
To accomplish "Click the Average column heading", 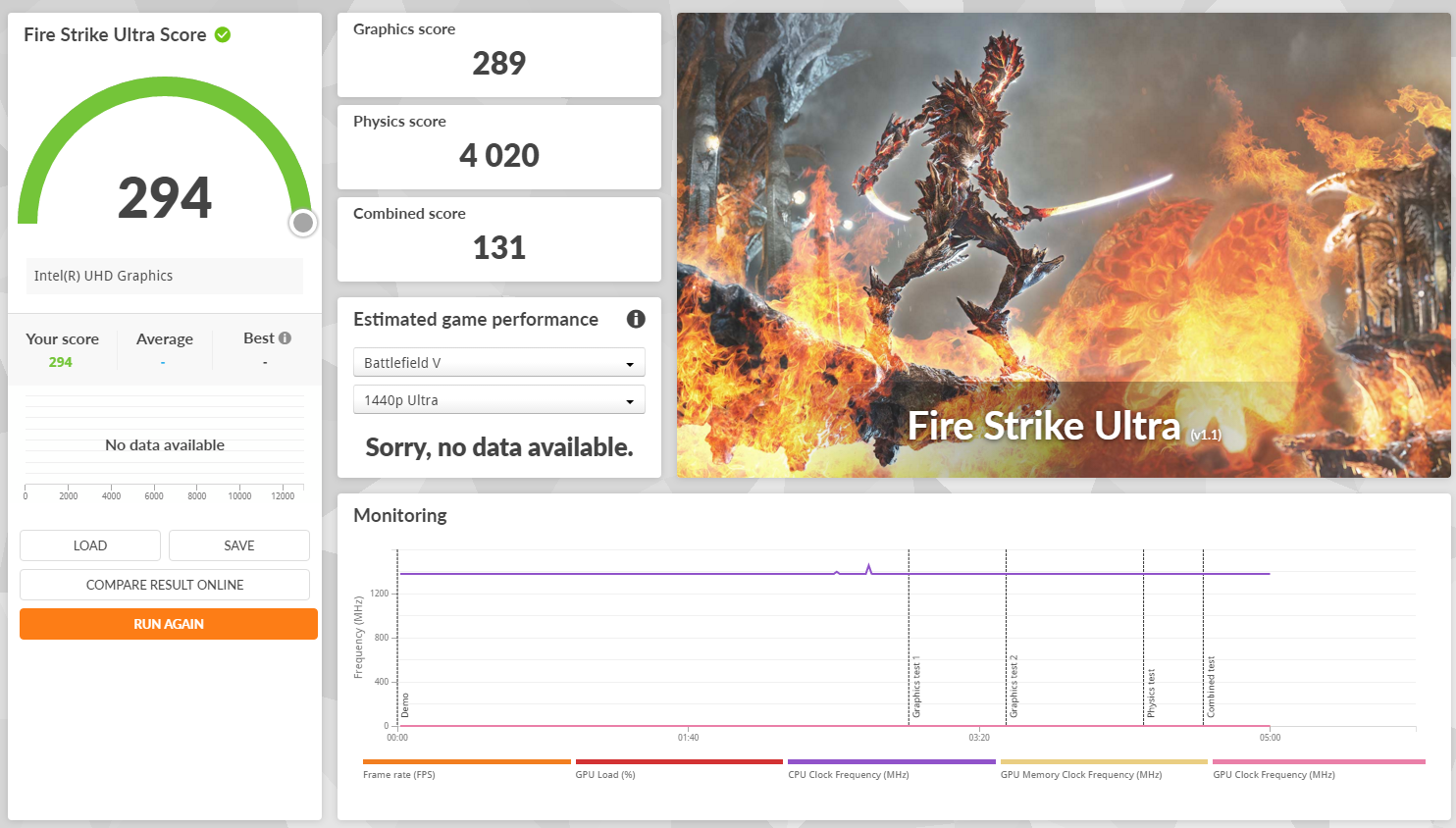I will (x=165, y=339).
